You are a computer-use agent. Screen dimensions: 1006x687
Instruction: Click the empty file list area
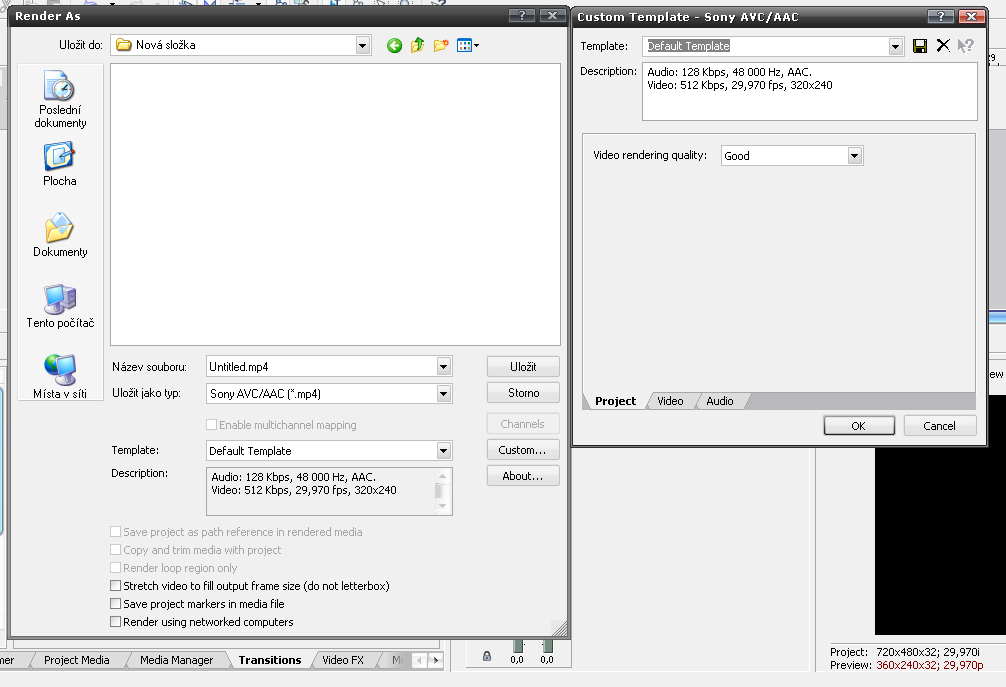point(336,204)
